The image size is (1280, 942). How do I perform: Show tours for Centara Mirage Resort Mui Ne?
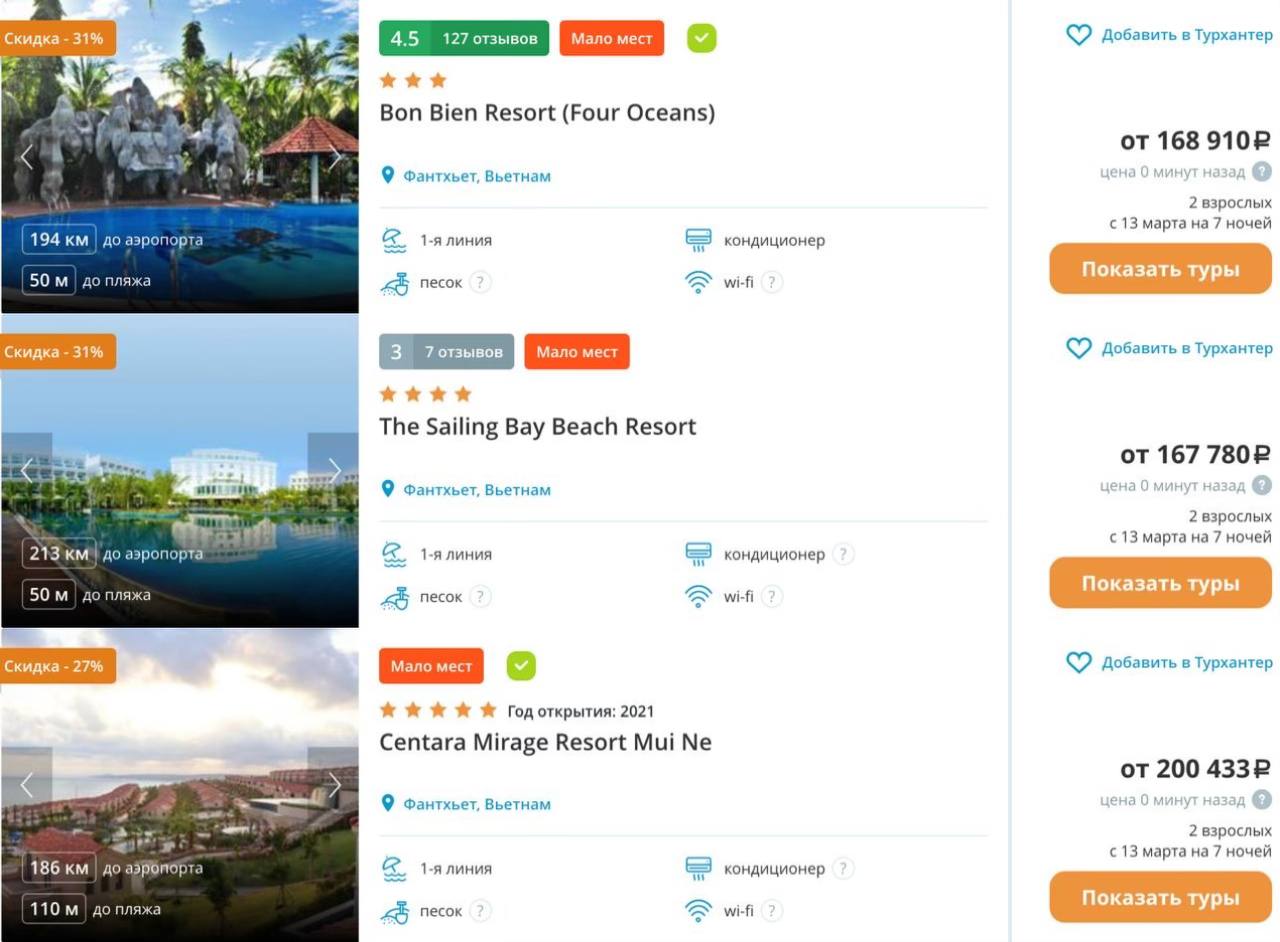click(x=1160, y=898)
